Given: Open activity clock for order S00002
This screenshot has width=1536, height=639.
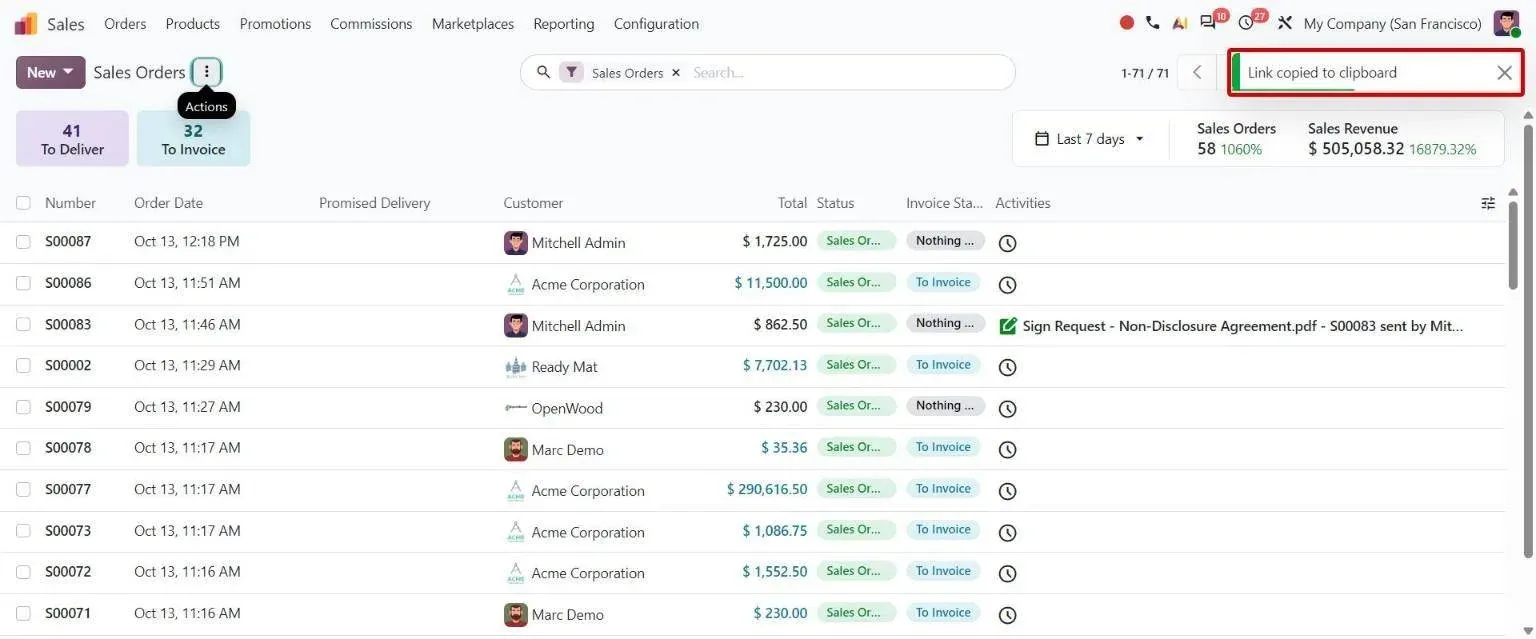Looking at the screenshot, I should [x=1008, y=367].
